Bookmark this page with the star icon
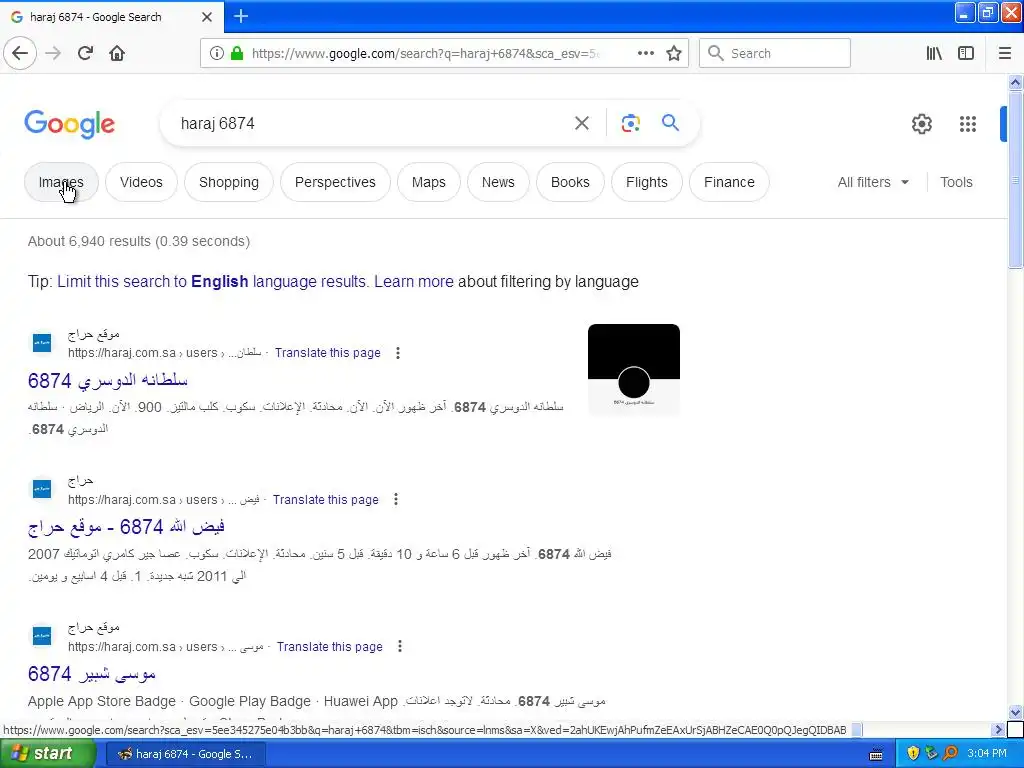Viewport: 1024px width, 768px height. (674, 53)
